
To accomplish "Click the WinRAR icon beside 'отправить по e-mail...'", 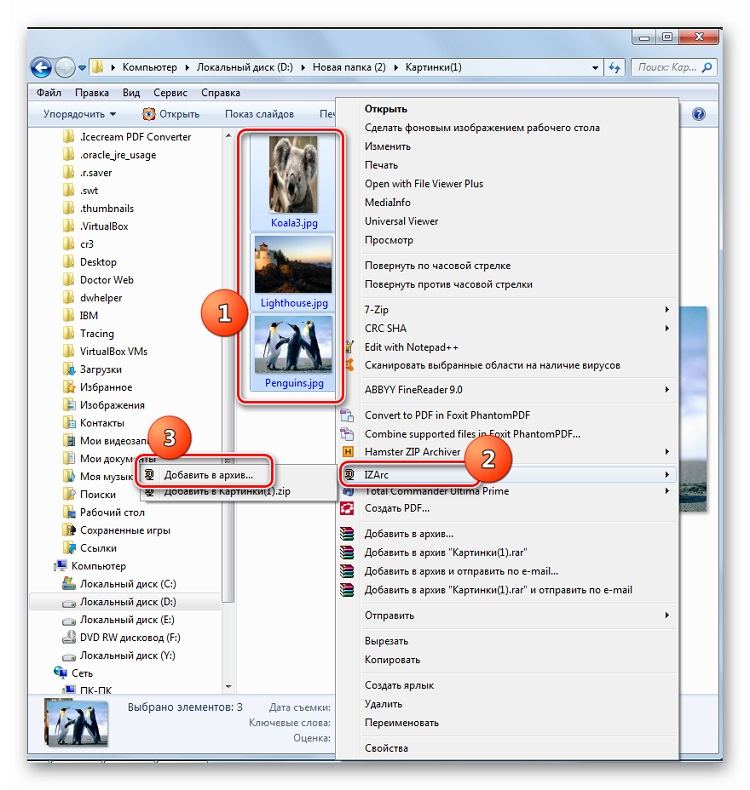I will tap(347, 571).
